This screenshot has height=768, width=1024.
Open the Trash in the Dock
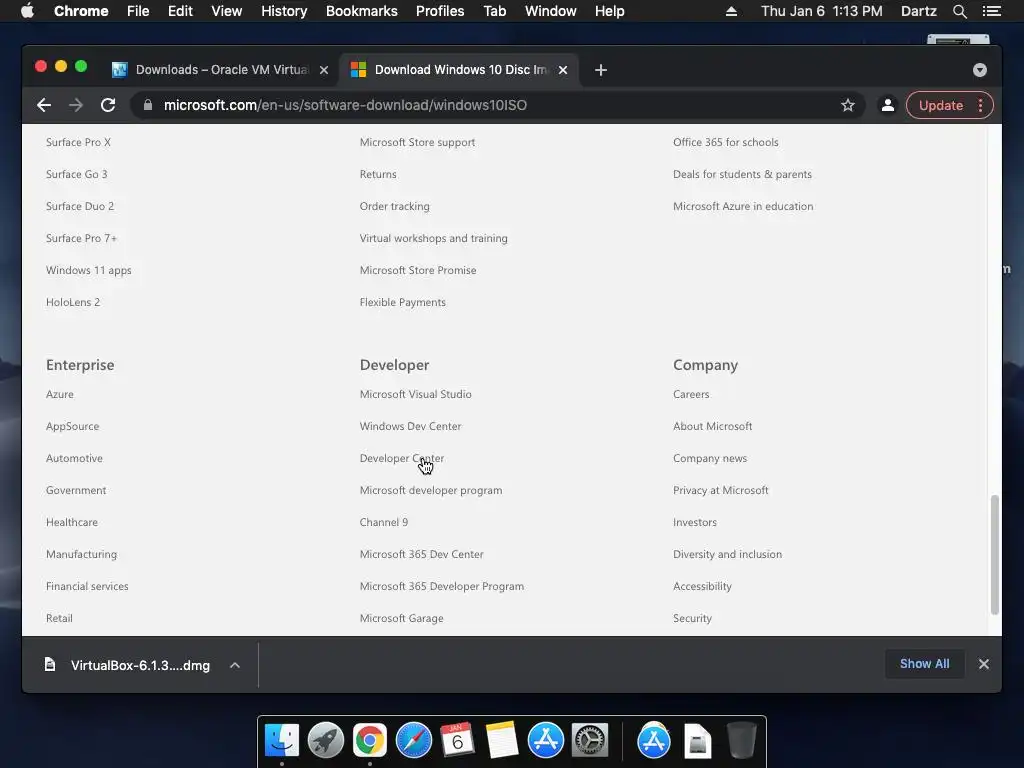click(x=741, y=740)
